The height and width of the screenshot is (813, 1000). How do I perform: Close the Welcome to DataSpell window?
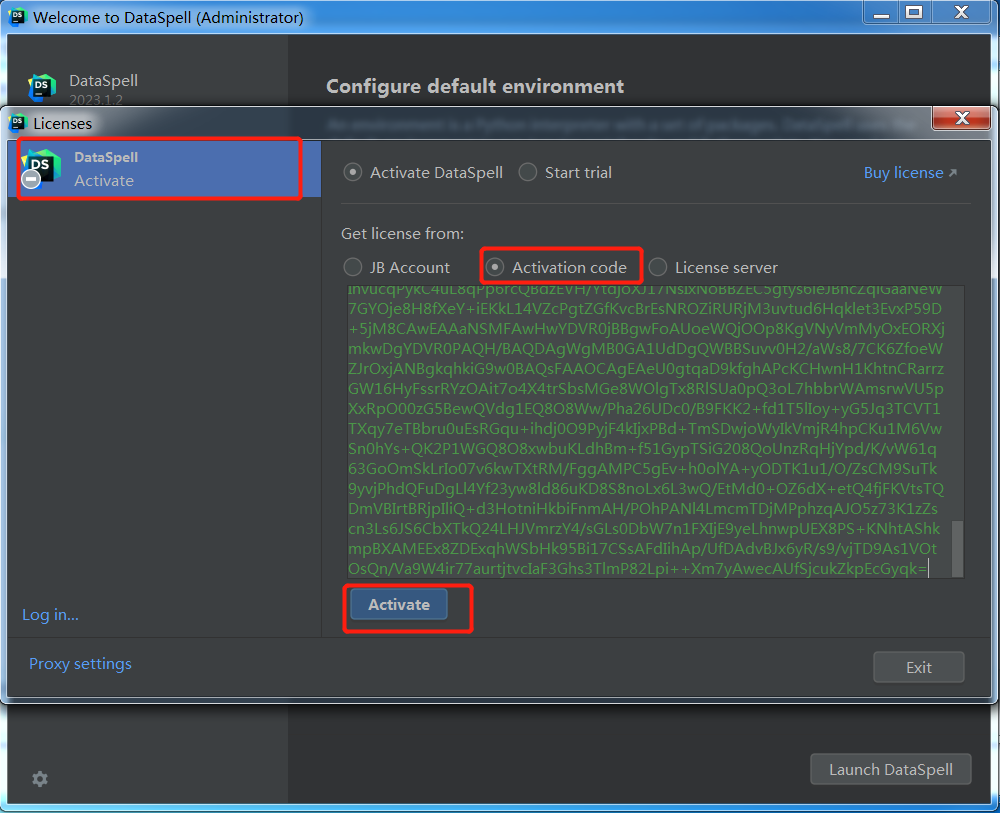click(x=962, y=13)
